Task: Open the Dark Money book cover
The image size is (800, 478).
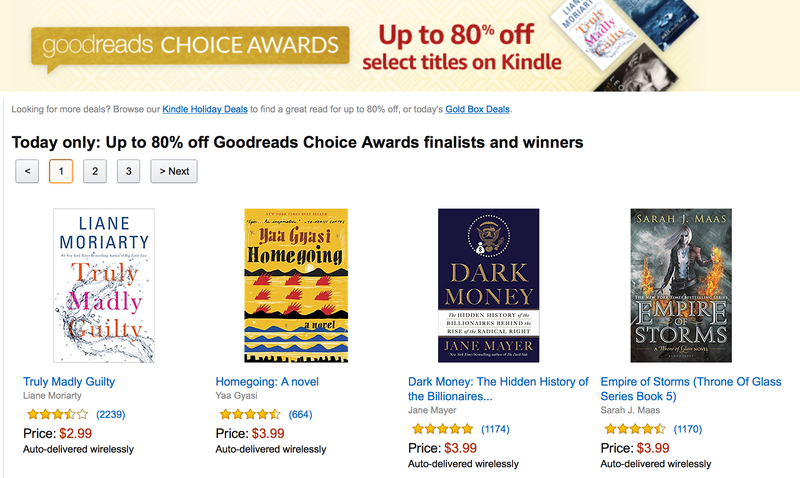Action: (489, 286)
